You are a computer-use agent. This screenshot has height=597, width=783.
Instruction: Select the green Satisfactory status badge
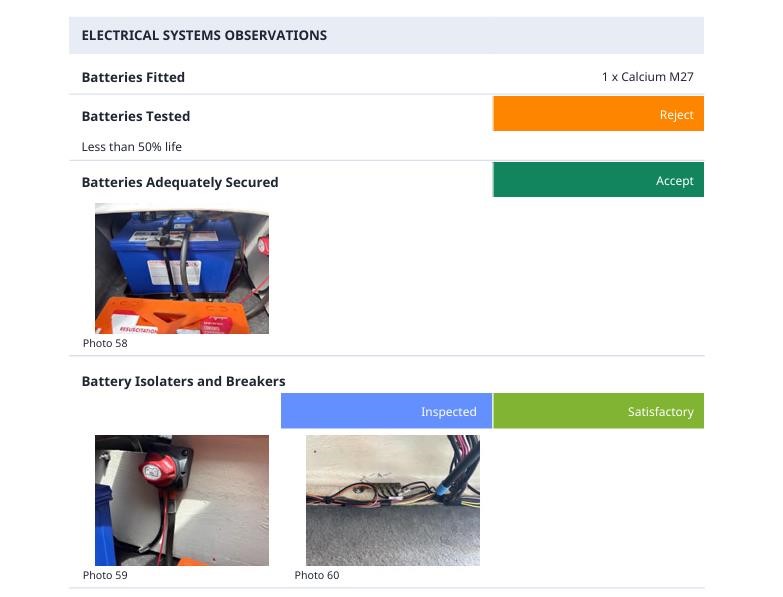[598, 411]
